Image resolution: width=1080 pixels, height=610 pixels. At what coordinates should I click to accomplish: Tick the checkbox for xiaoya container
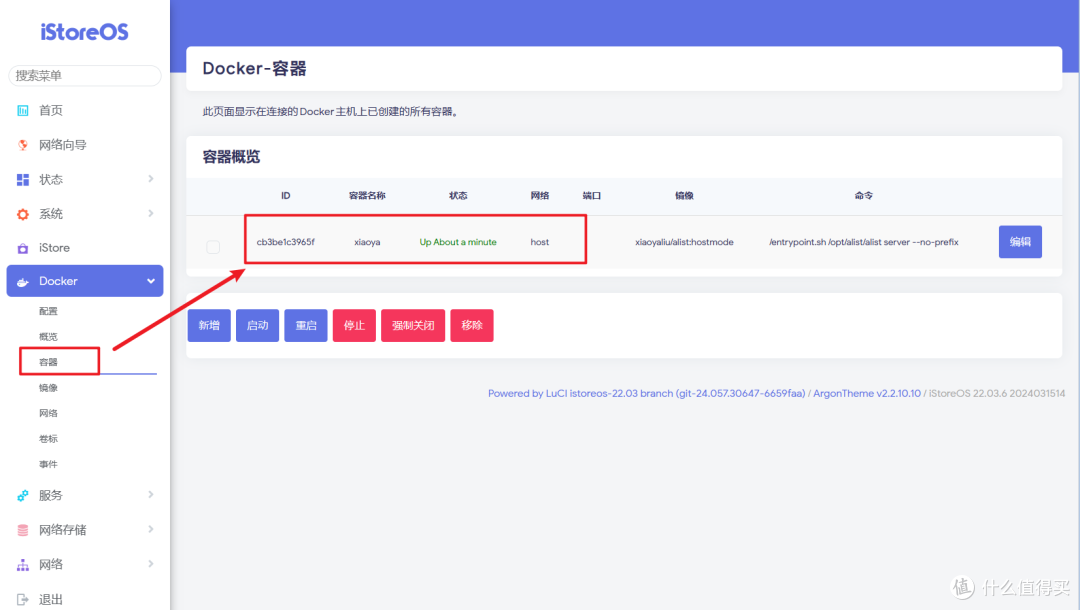(x=213, y=246)
